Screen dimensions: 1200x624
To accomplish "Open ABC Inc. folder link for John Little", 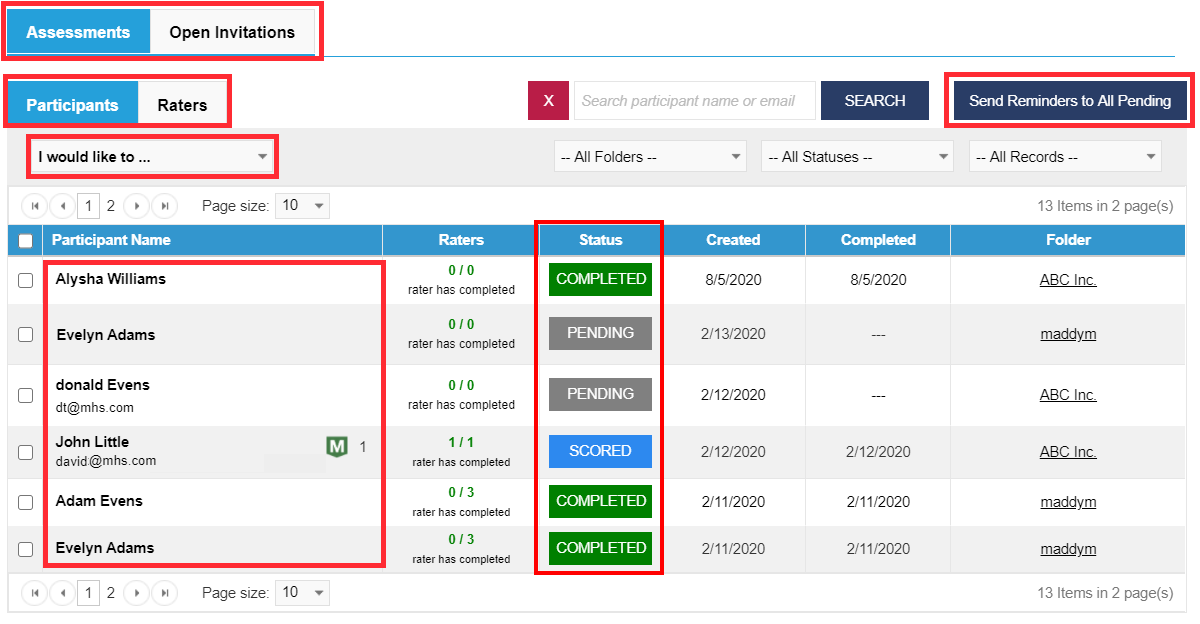I will (1068, 452).
